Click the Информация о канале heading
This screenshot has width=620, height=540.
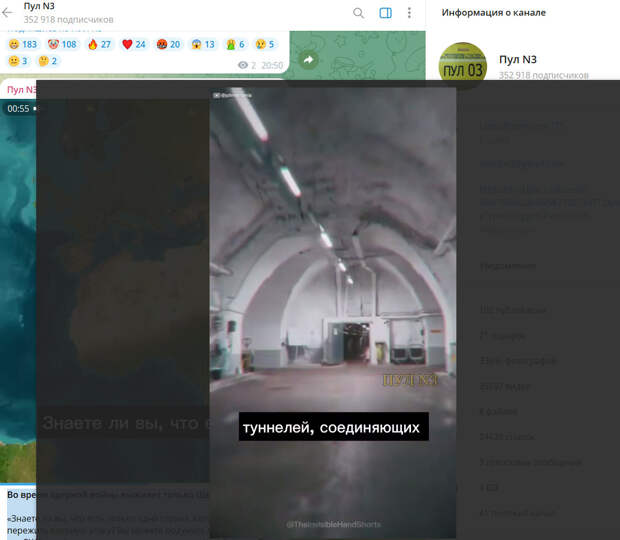click(x=493, y=13)
